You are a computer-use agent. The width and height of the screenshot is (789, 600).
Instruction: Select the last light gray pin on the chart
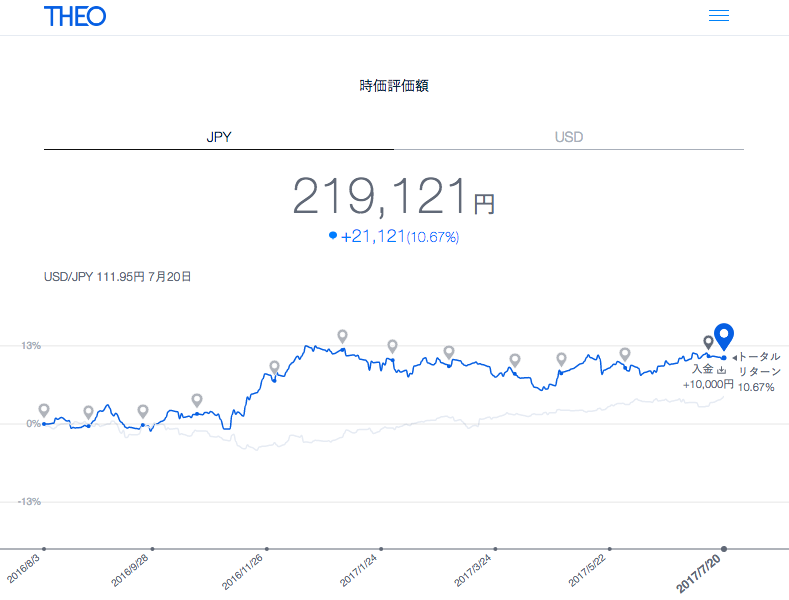coord(625,353)
